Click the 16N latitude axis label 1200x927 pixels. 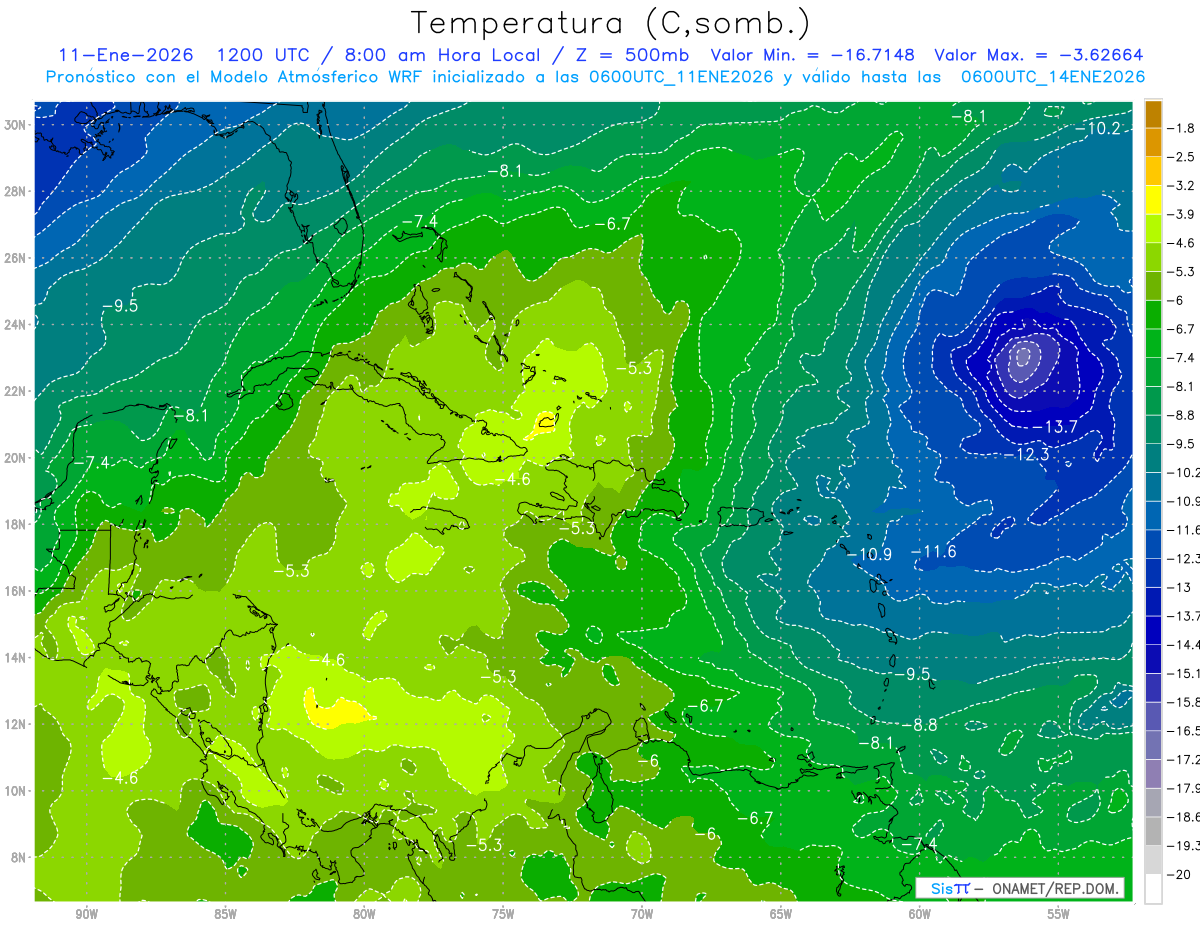coord(17,591)
